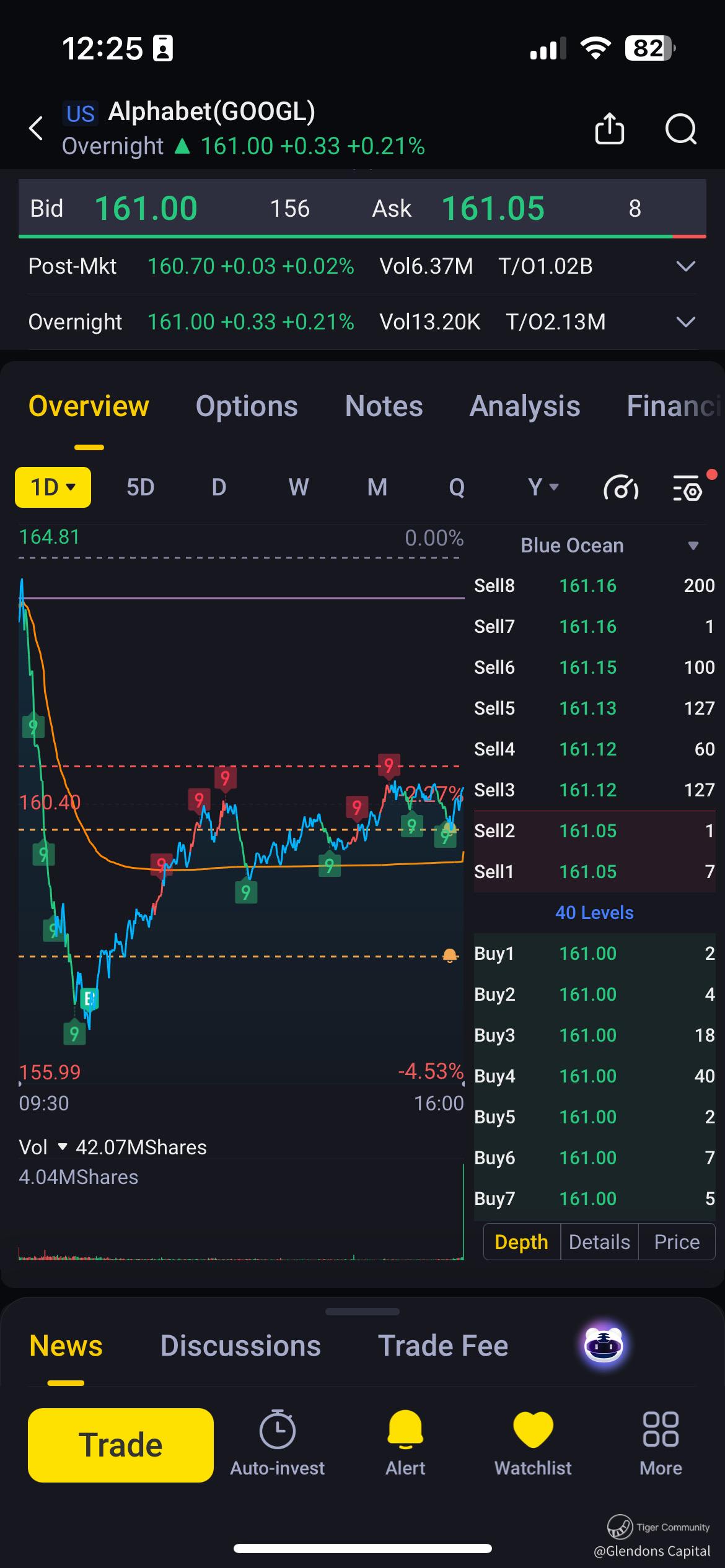Tap the battery indicator in status bar
725x1568 pixels.
(x=650, y=48)
